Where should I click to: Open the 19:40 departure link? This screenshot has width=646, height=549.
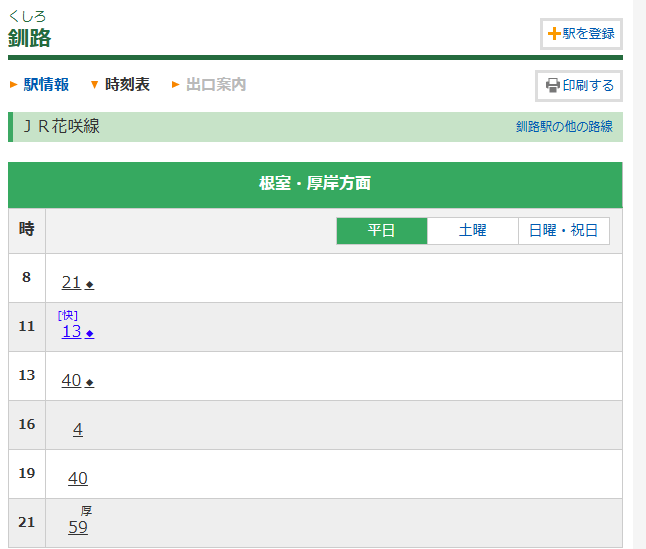coord(78,479)
